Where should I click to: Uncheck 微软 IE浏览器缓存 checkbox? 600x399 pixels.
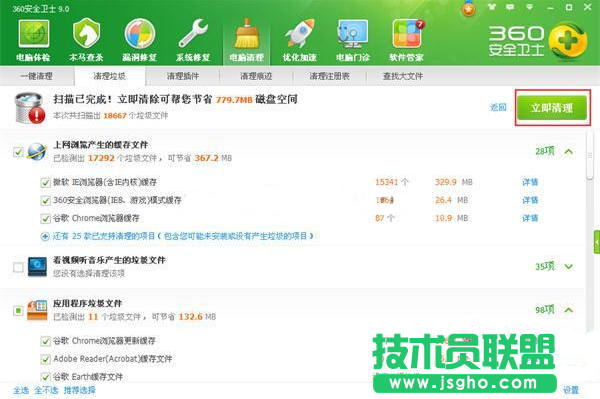46,182
